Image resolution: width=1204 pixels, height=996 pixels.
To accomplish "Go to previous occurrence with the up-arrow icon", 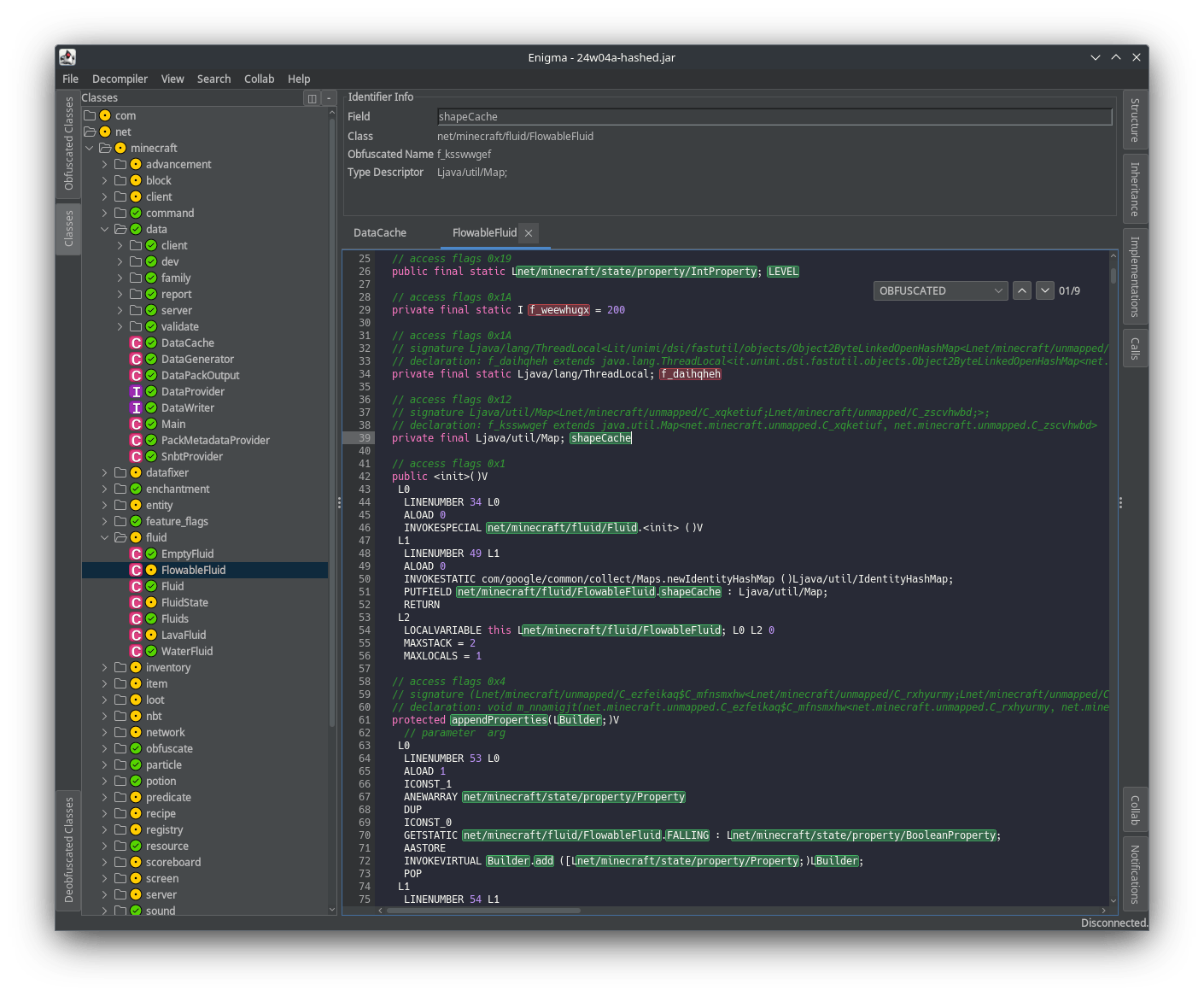I will pyautogui.click(x=1022, y=290).
